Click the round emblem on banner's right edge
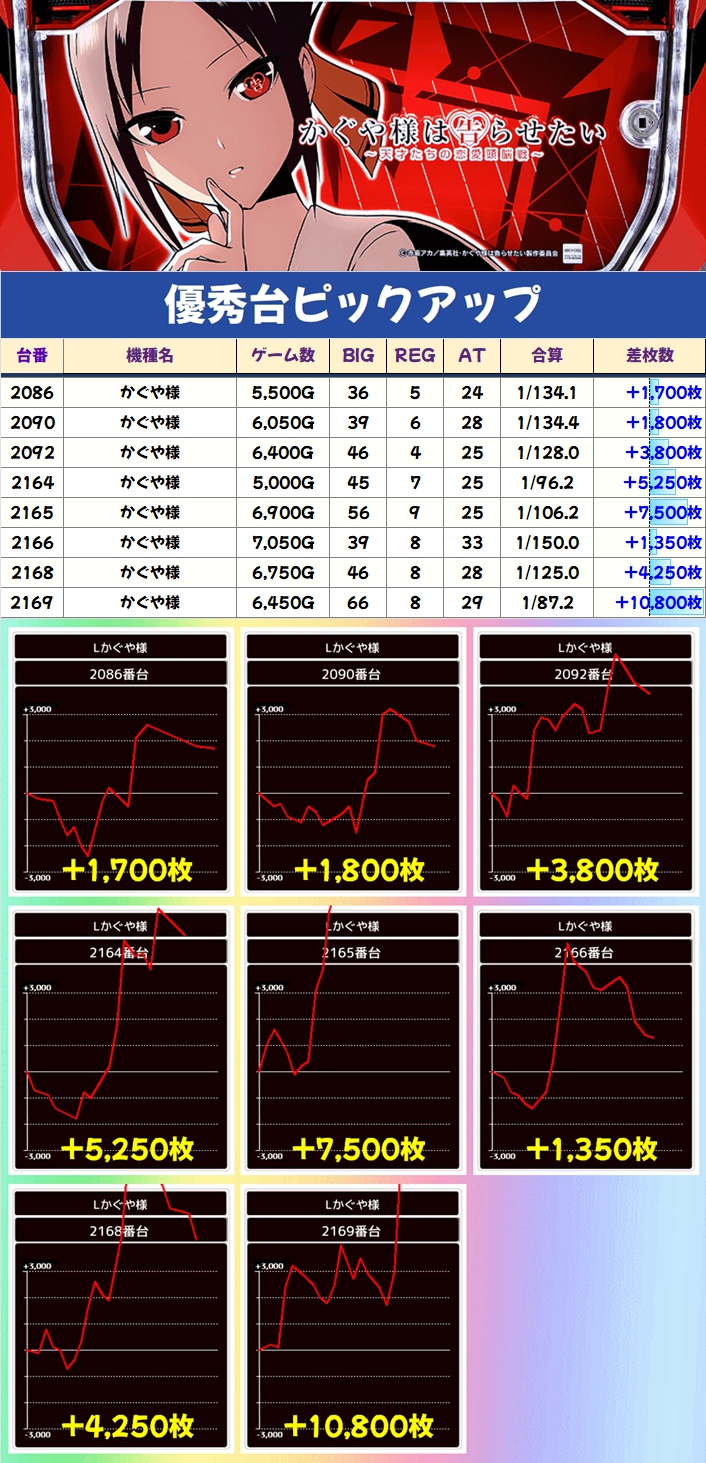The height and width of the screenshot is (1463, 706). pyautogui.click(x=634, y=124)
